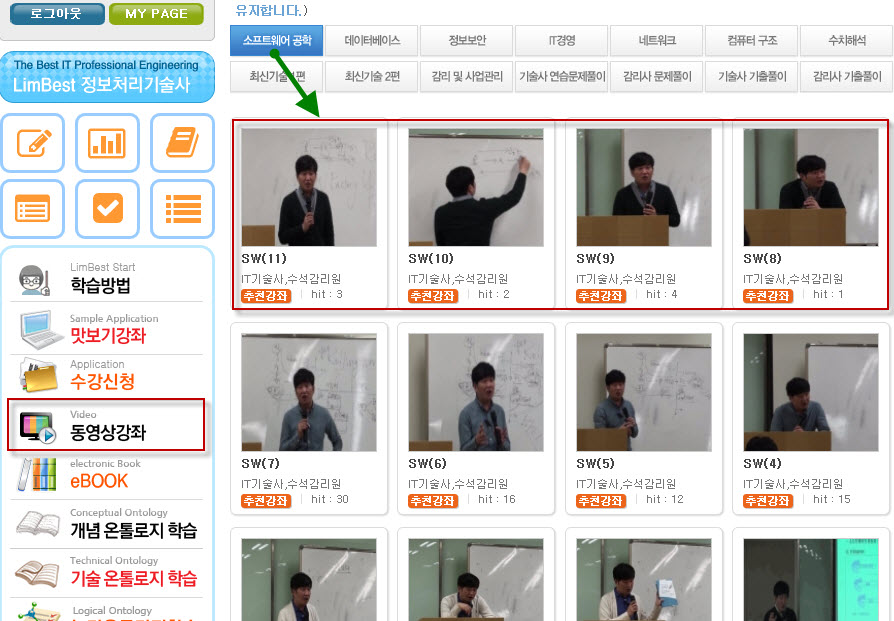
Task: Play the SW(10) lecture thumbnail
Action: [x=476, y=187]
